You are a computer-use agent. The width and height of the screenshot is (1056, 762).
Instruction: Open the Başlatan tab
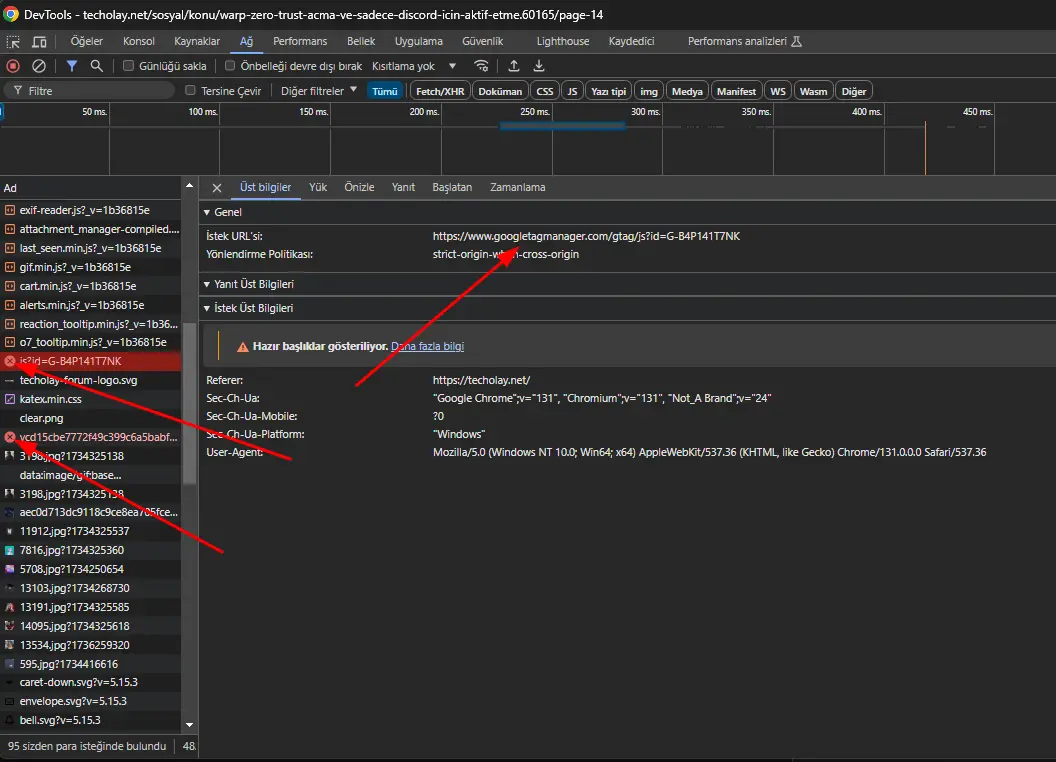point(452,187)
